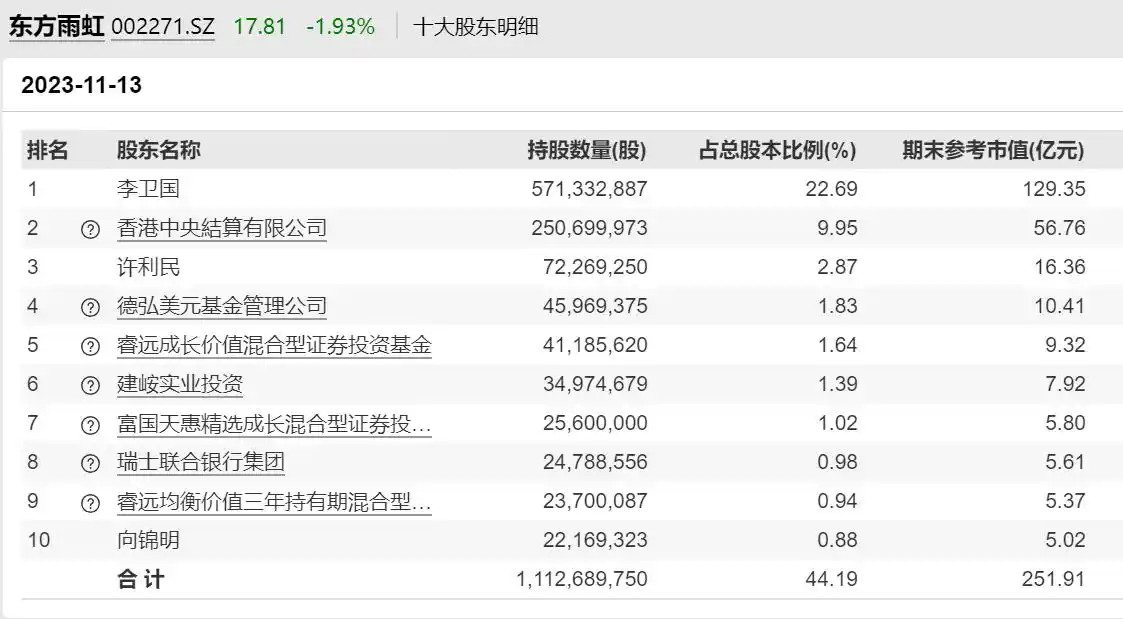Sort by 期末参考市值(亿元) column header
This screenshot has width=1123, height=619.
click(x=992, y=151)
